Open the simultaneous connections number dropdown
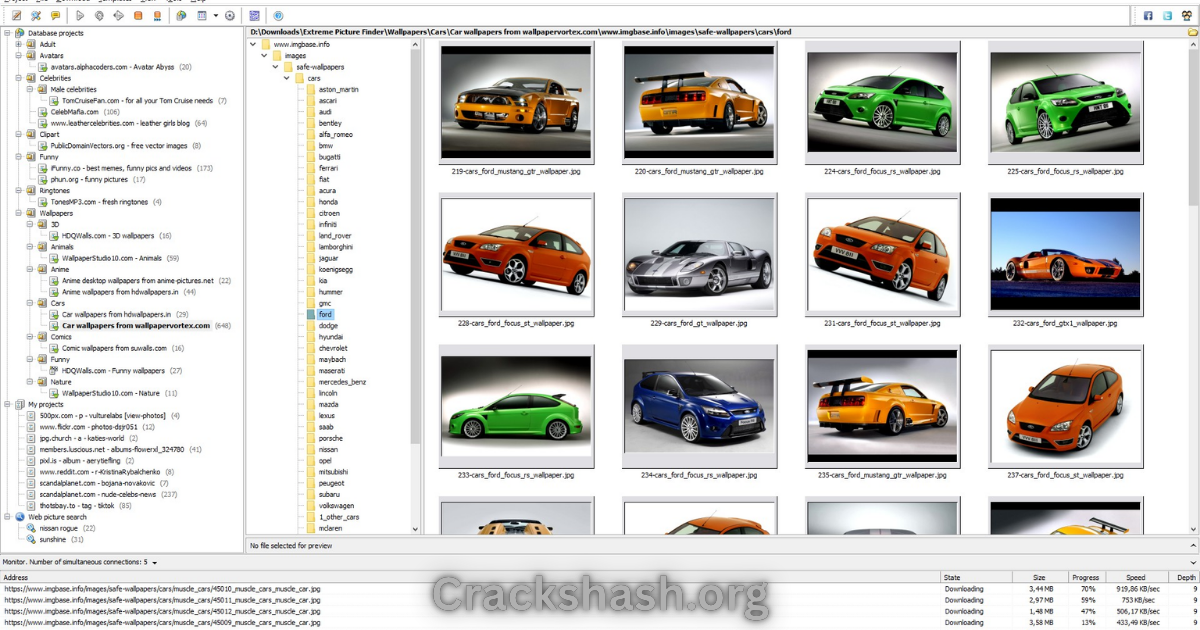1200x630 pixels. (x=155, y=562)
